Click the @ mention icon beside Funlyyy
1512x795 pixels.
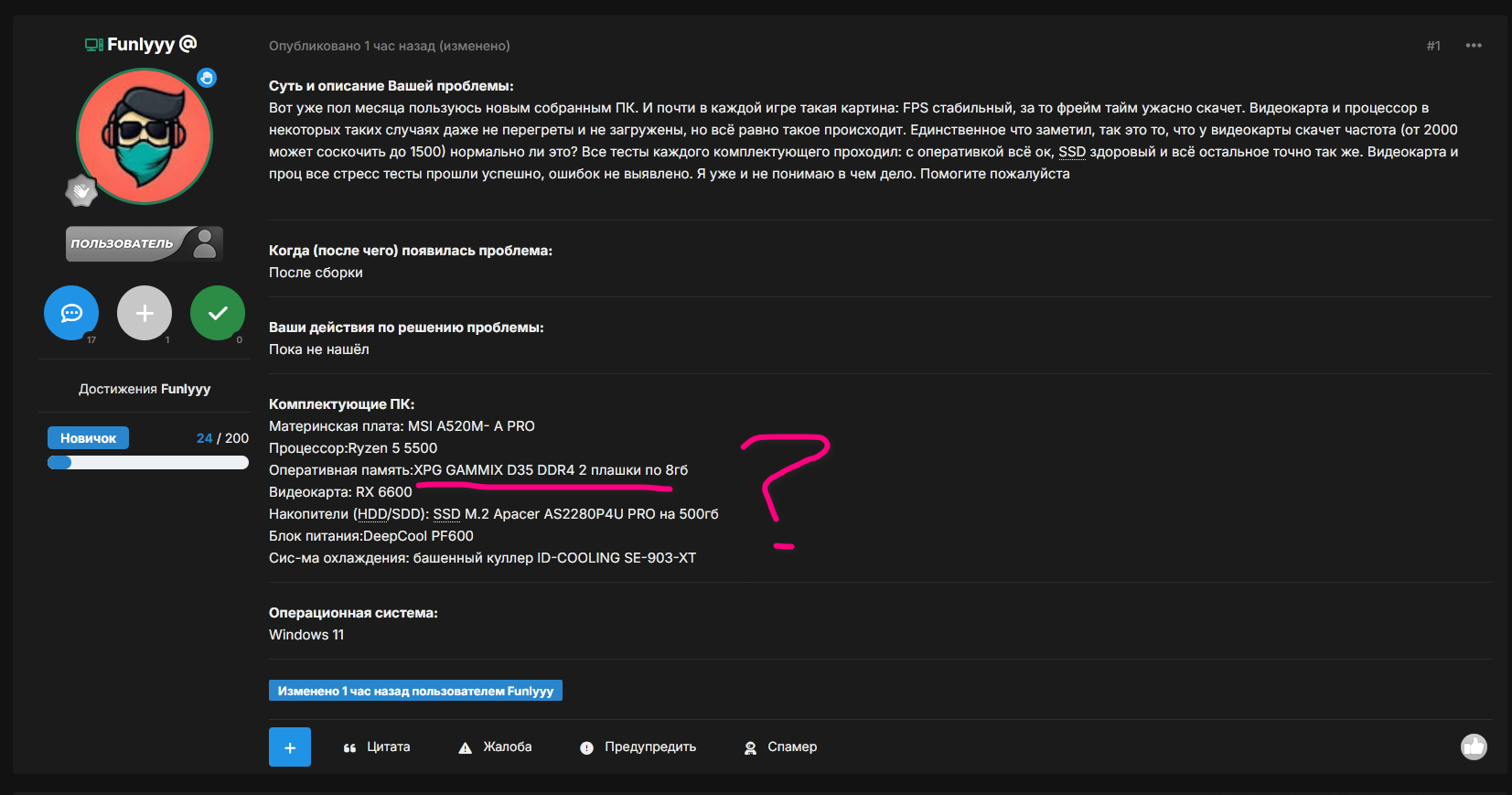click(188, 44)
